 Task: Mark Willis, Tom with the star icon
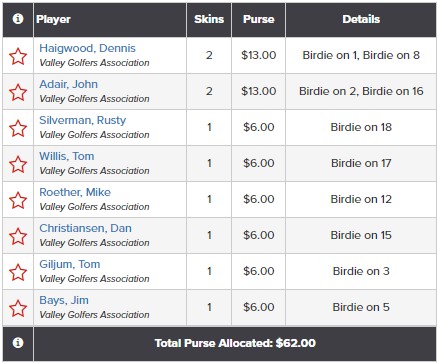pos(18,164)
